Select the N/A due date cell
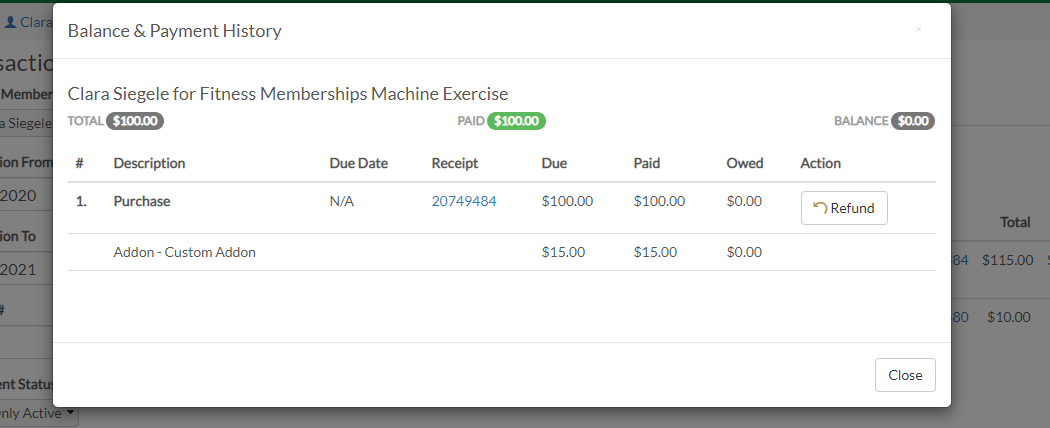This screenshot has height=428, width=1050. click(x=342, y=201)
